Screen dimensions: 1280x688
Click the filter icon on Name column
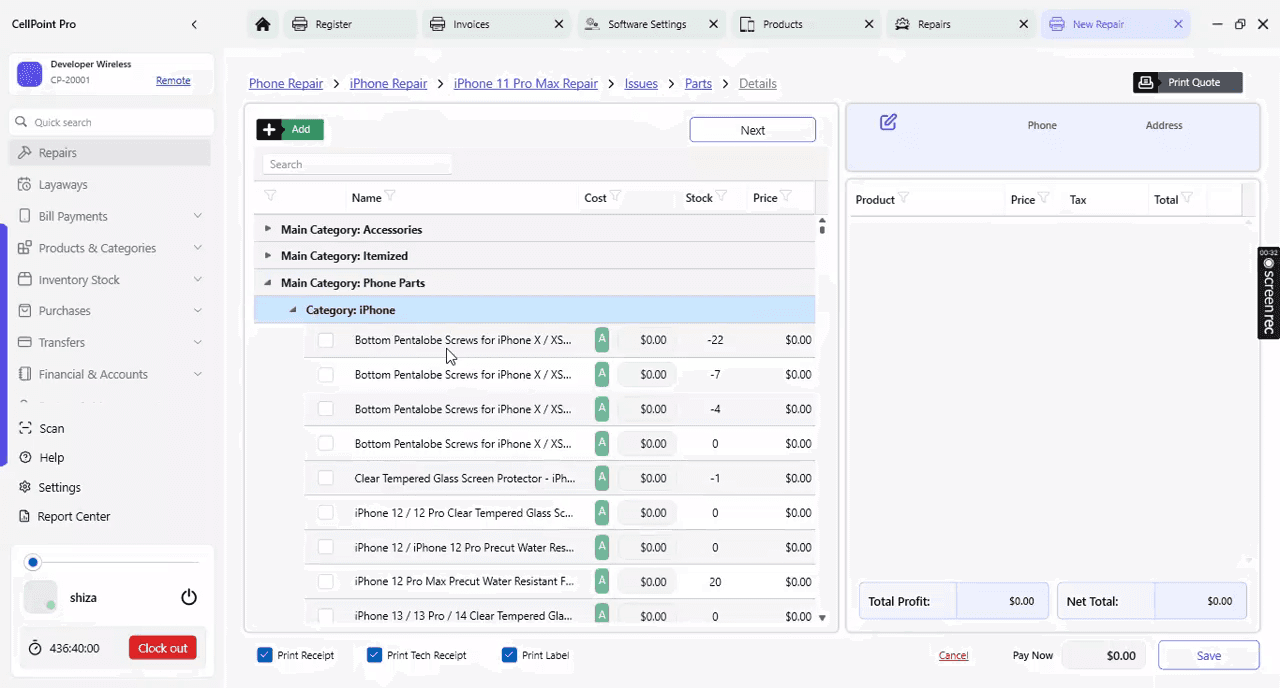point(390,196)
